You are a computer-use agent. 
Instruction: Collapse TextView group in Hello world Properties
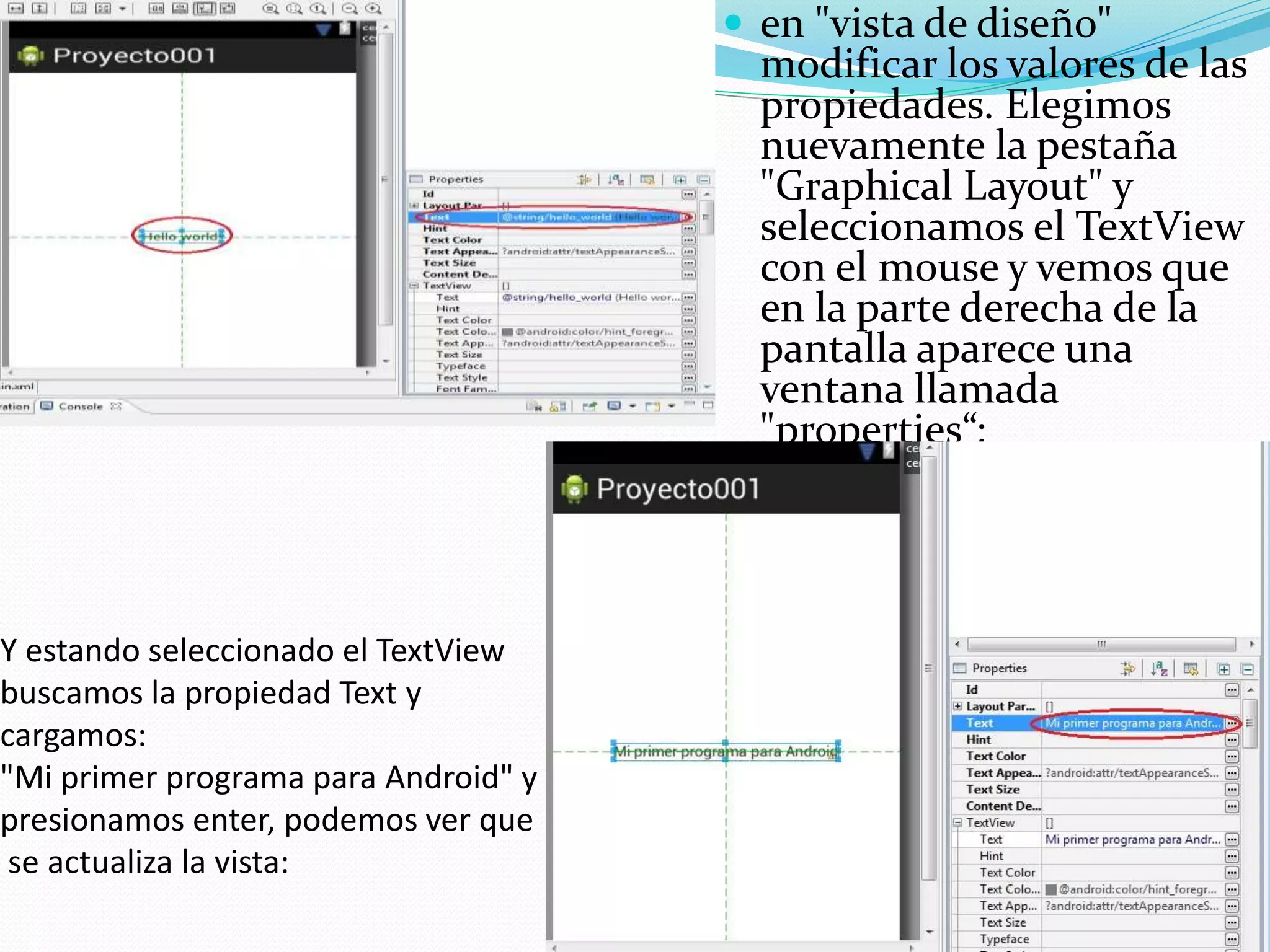(x=414, y=286)
